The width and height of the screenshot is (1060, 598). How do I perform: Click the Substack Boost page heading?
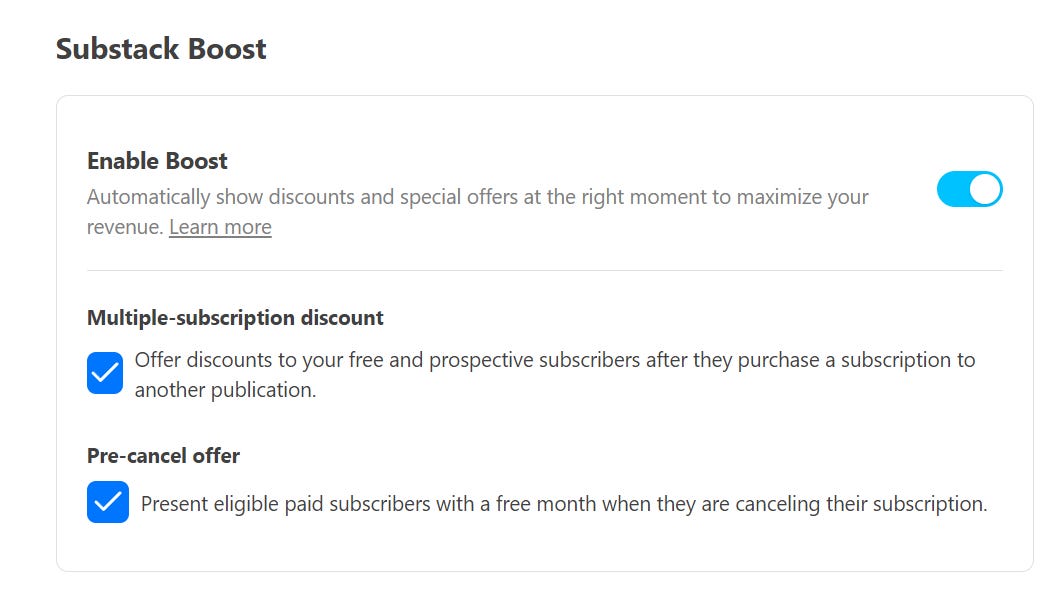pyautogui.click(x=161, y=48)
